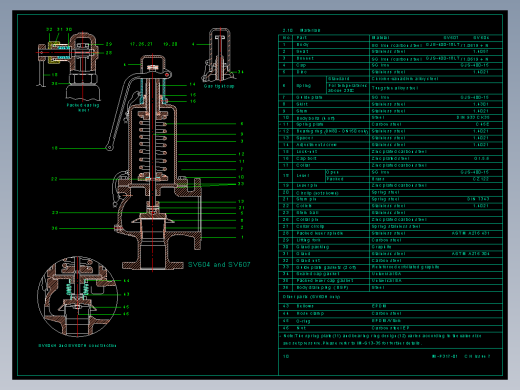Click 'Gland nut' in table row 32
Viewport: 520px width, 390px height.
[x=308, y=261]
